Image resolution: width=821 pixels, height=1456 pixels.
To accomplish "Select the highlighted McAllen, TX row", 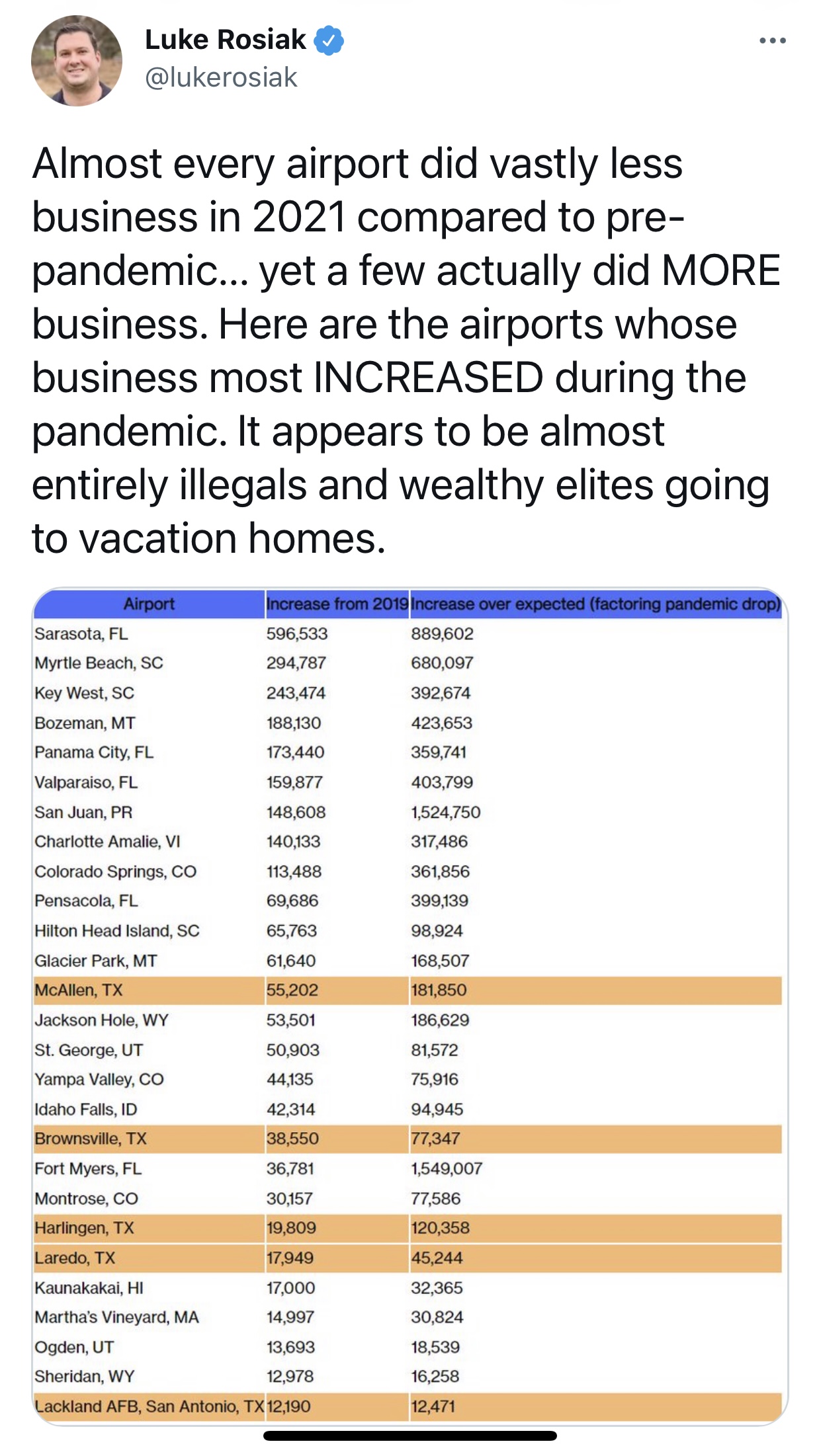I will [x=408, y=990].
